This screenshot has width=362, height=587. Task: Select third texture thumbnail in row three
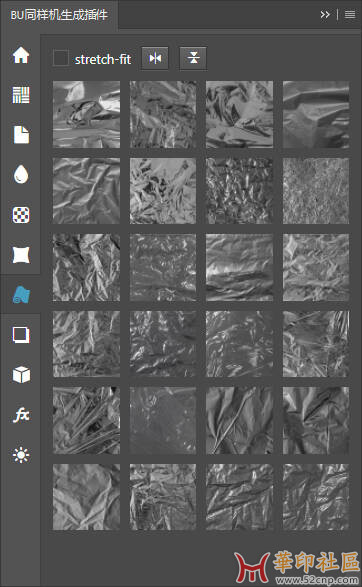coord(240,268)
